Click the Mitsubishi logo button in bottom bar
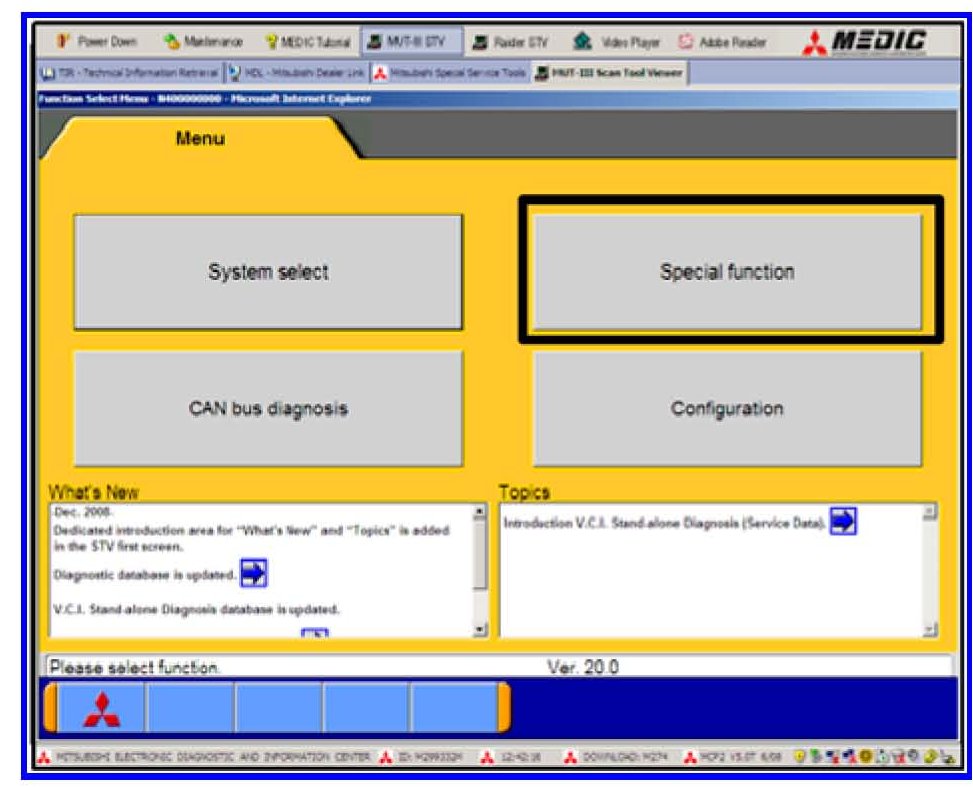The image size is (973, 787). (100, 709)
